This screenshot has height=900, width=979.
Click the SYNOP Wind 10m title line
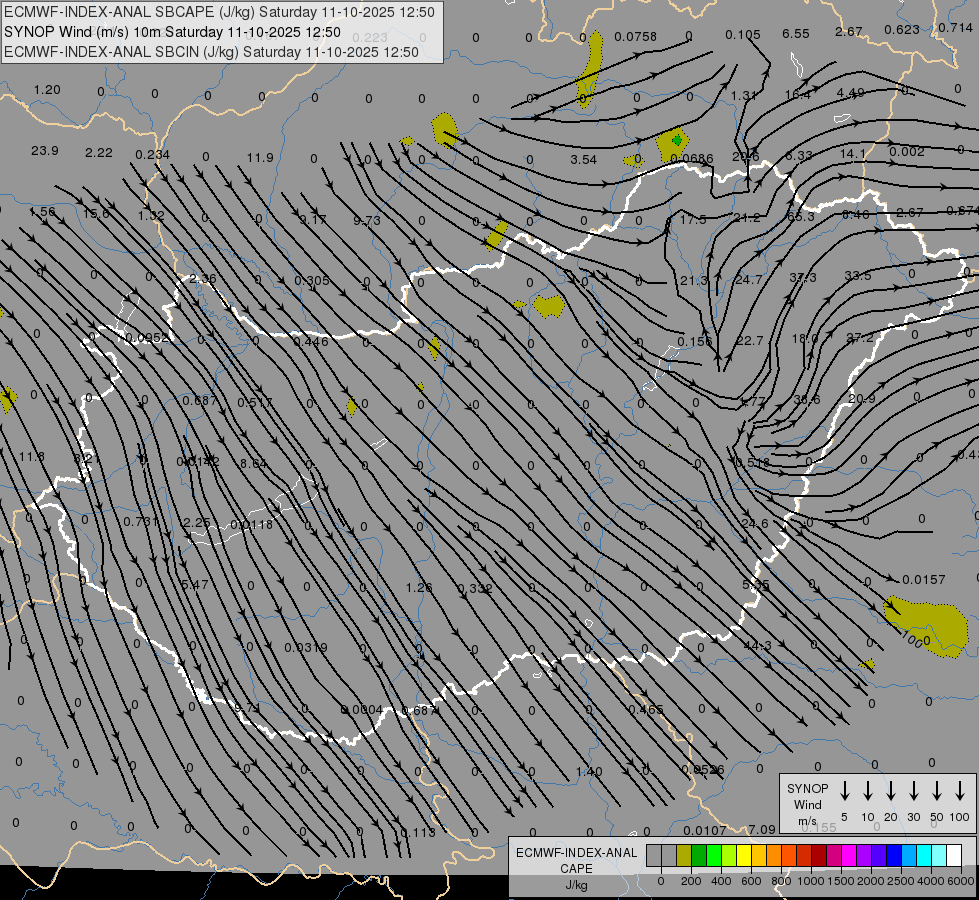click(172, 32)
